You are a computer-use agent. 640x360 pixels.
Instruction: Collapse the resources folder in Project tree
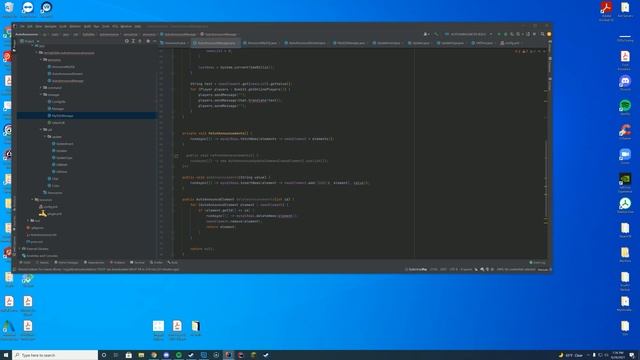[33, 200]
